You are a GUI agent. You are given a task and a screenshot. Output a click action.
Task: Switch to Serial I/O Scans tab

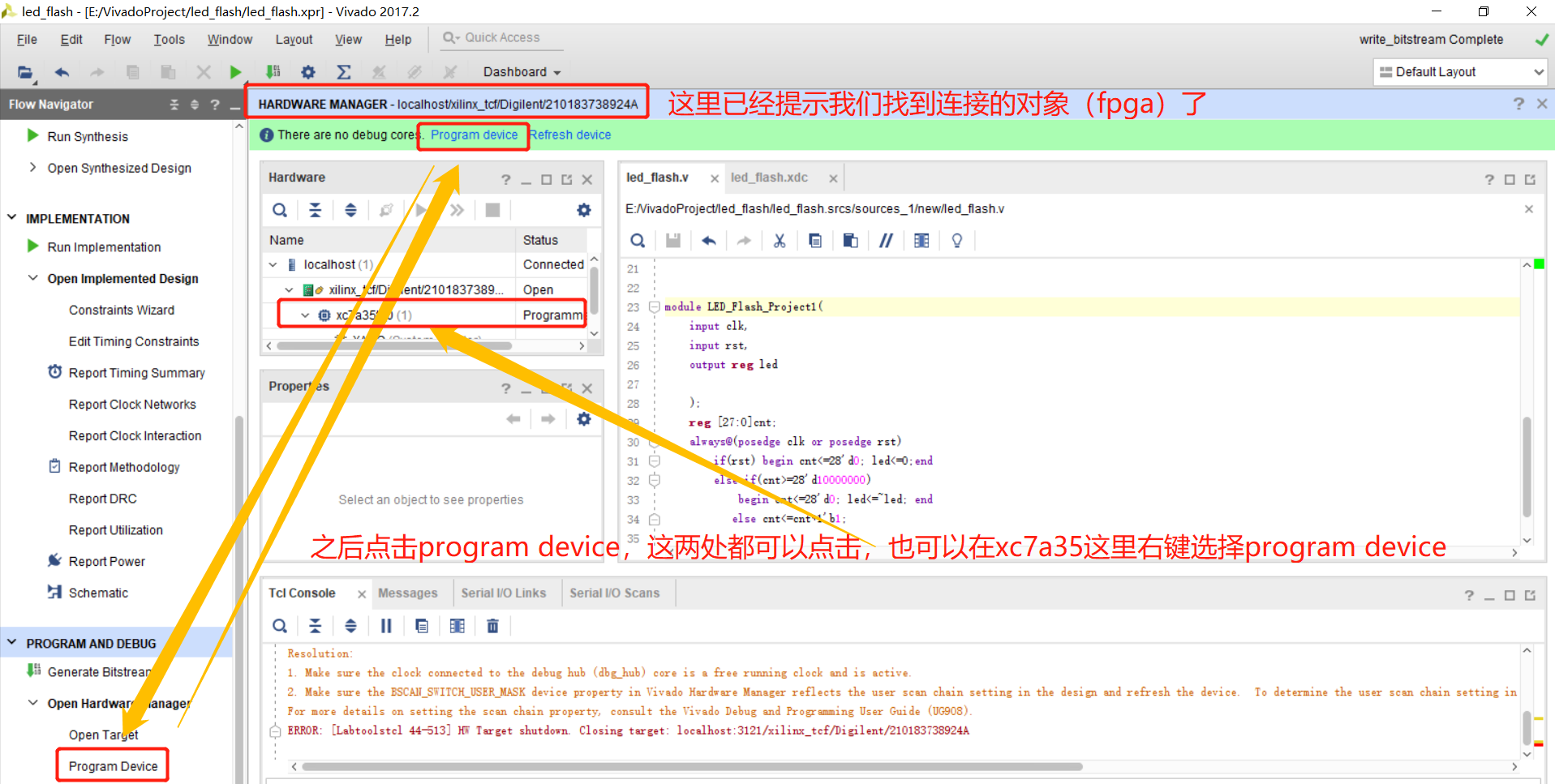614,593
